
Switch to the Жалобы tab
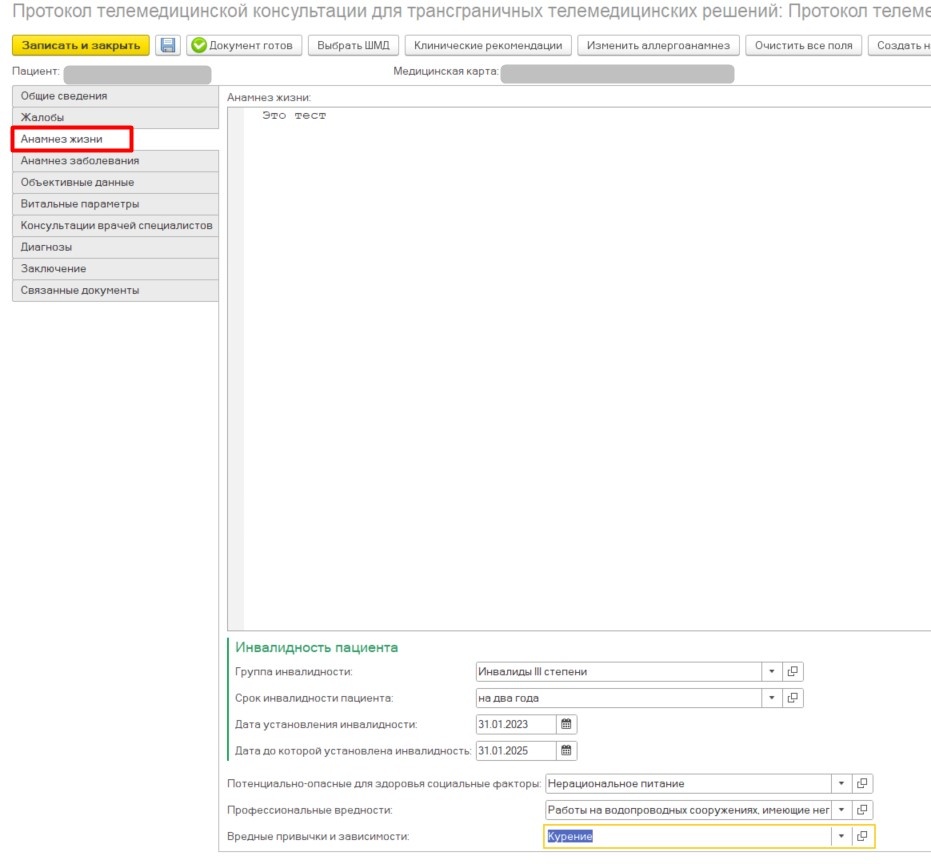click(43, 118)
